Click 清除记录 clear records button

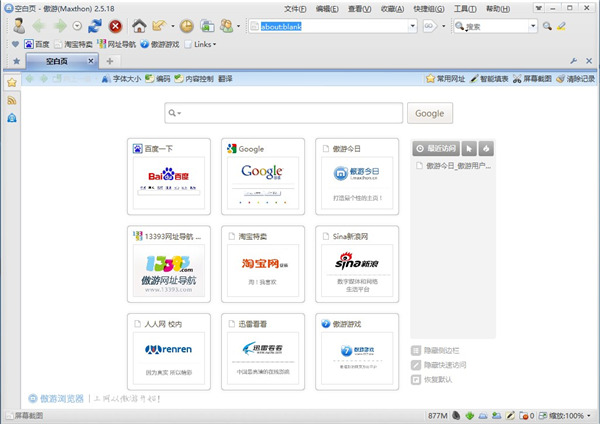click(x=576, y=79)
